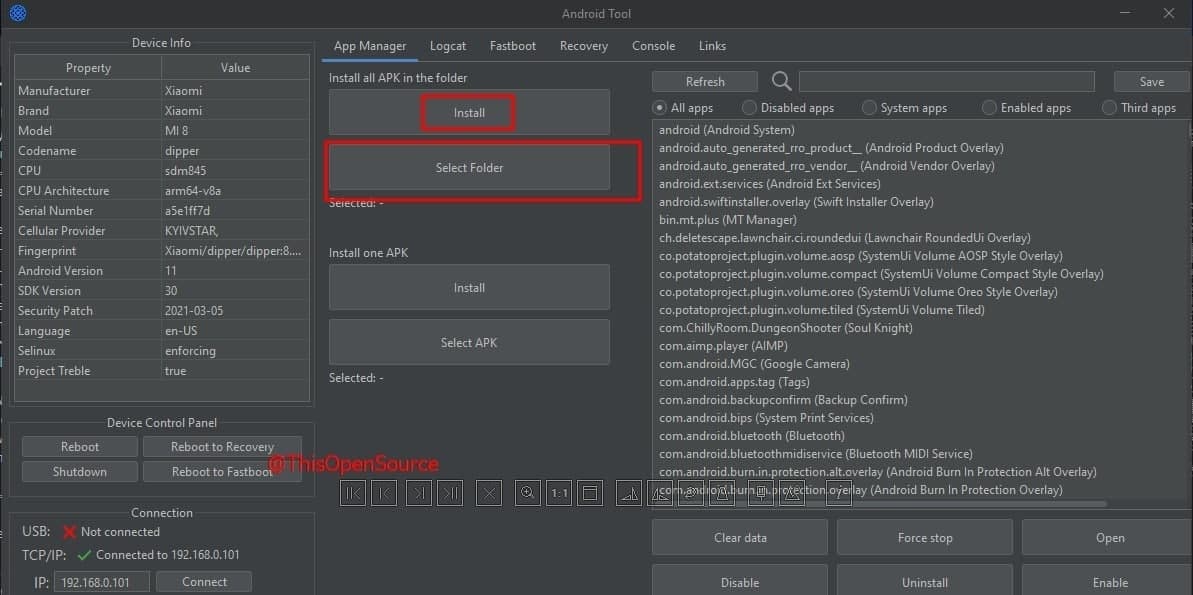Click the Reboot button

[x=80, y=447]
